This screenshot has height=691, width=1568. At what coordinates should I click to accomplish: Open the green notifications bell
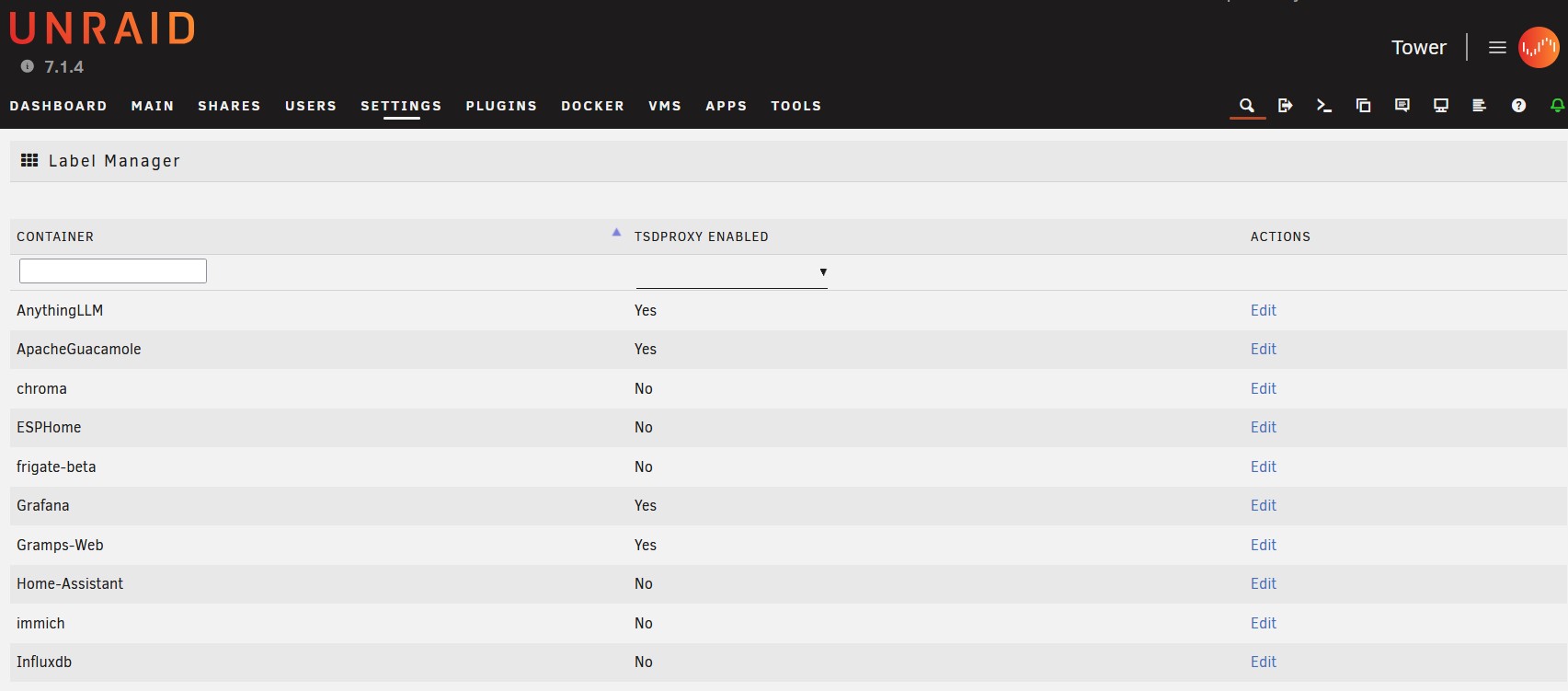(1557, 106)
